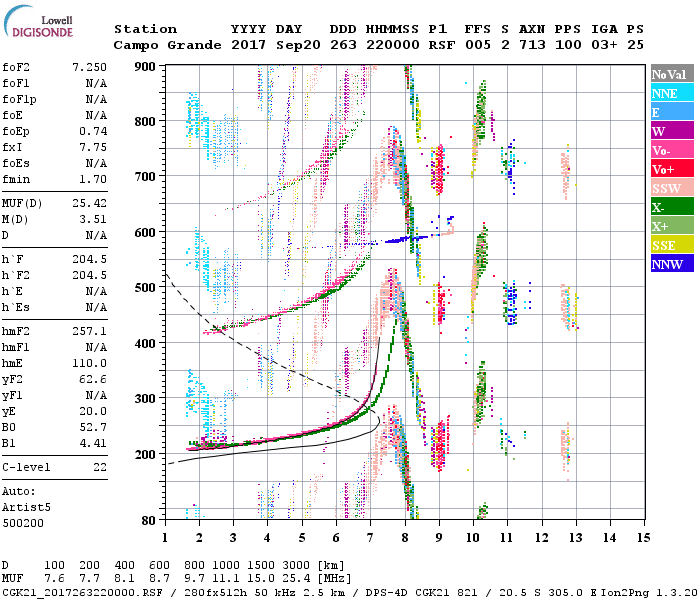This screenshot has height=600, width=700.
Task: Select the SSW legend swatch
Action: pyautogui.click(x=672, y=188)
